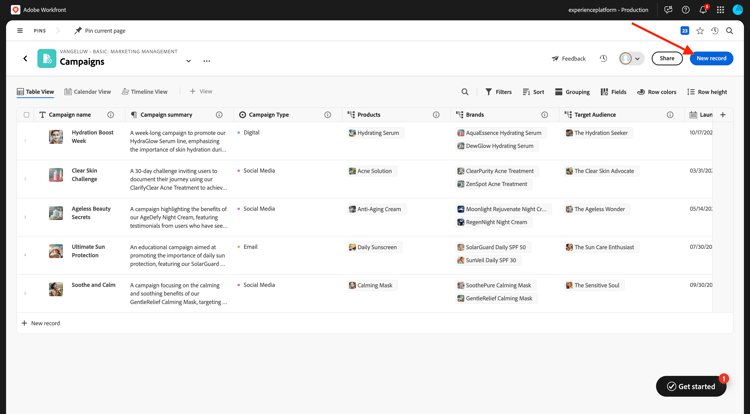Show info for Campaign summary column
Screen dimensions: 750x414
pos(219,115)
